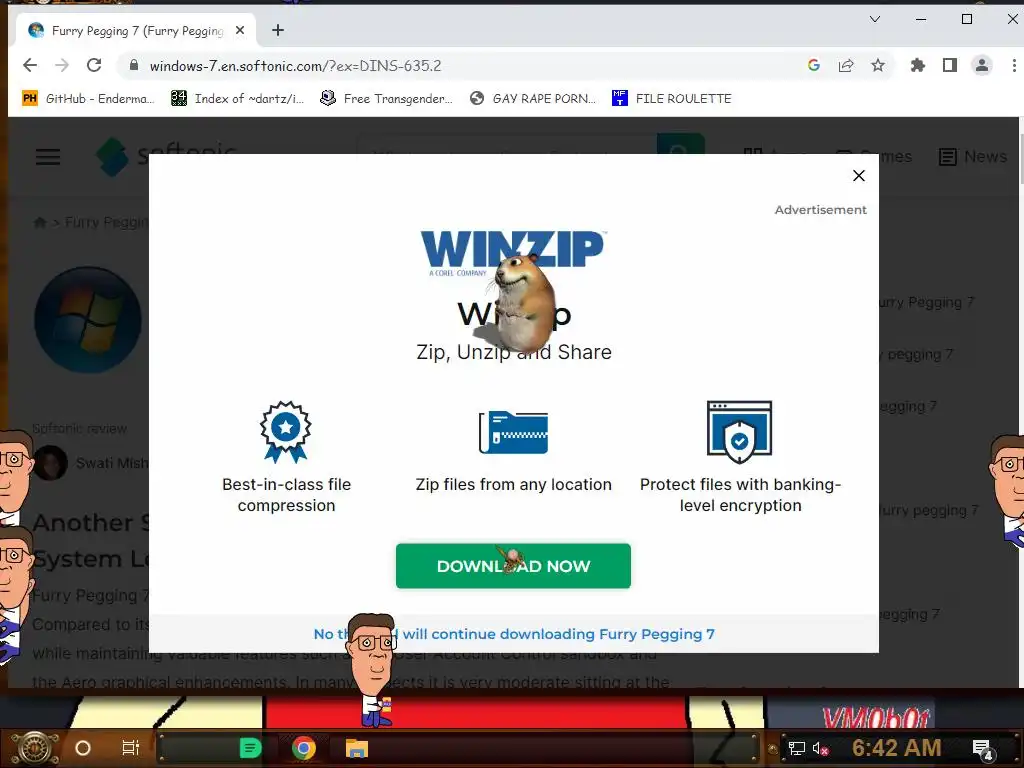Screen dimensions: 1024x768
Task: Click the shield encryption icon
Action: (x=739, y=432)
